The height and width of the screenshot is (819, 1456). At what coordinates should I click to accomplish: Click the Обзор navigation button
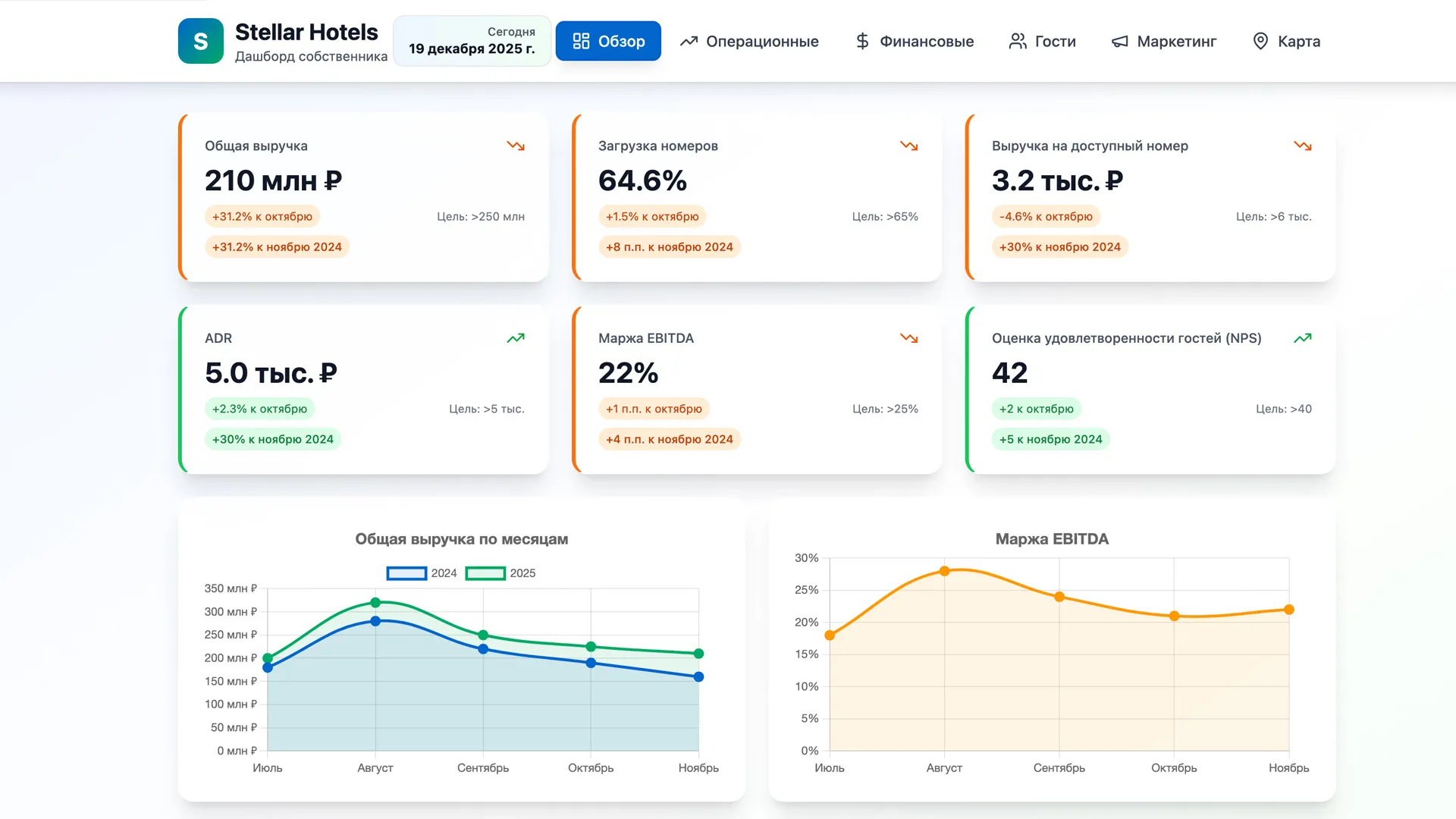pyautogui.click(x=608, y=41)
